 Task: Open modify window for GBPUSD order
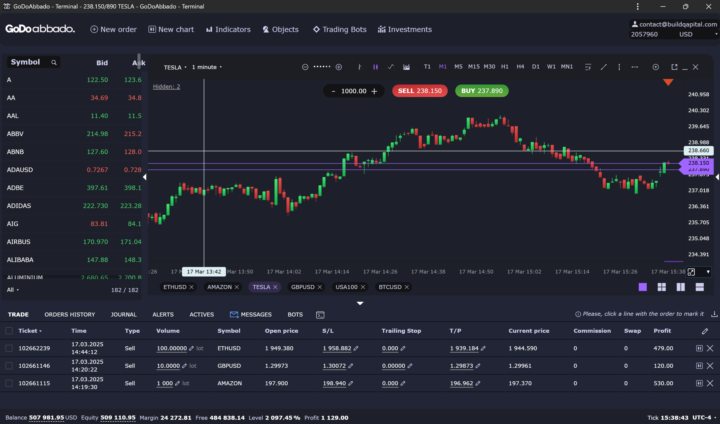(699, 366)
